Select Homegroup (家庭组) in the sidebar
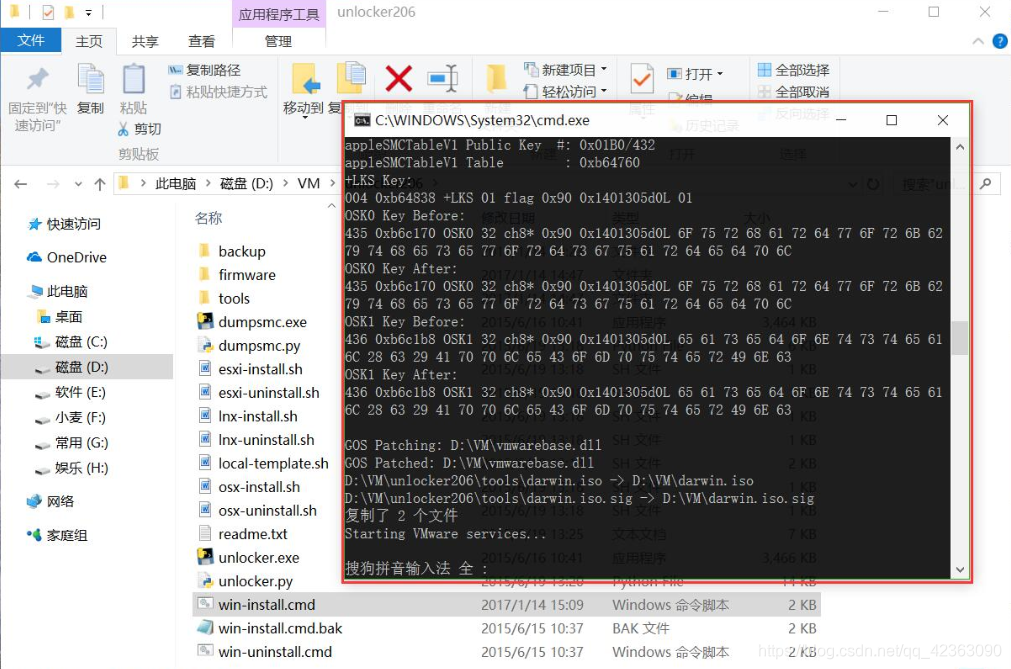The height and width of the screenshot is (669, 1011). 57,535
